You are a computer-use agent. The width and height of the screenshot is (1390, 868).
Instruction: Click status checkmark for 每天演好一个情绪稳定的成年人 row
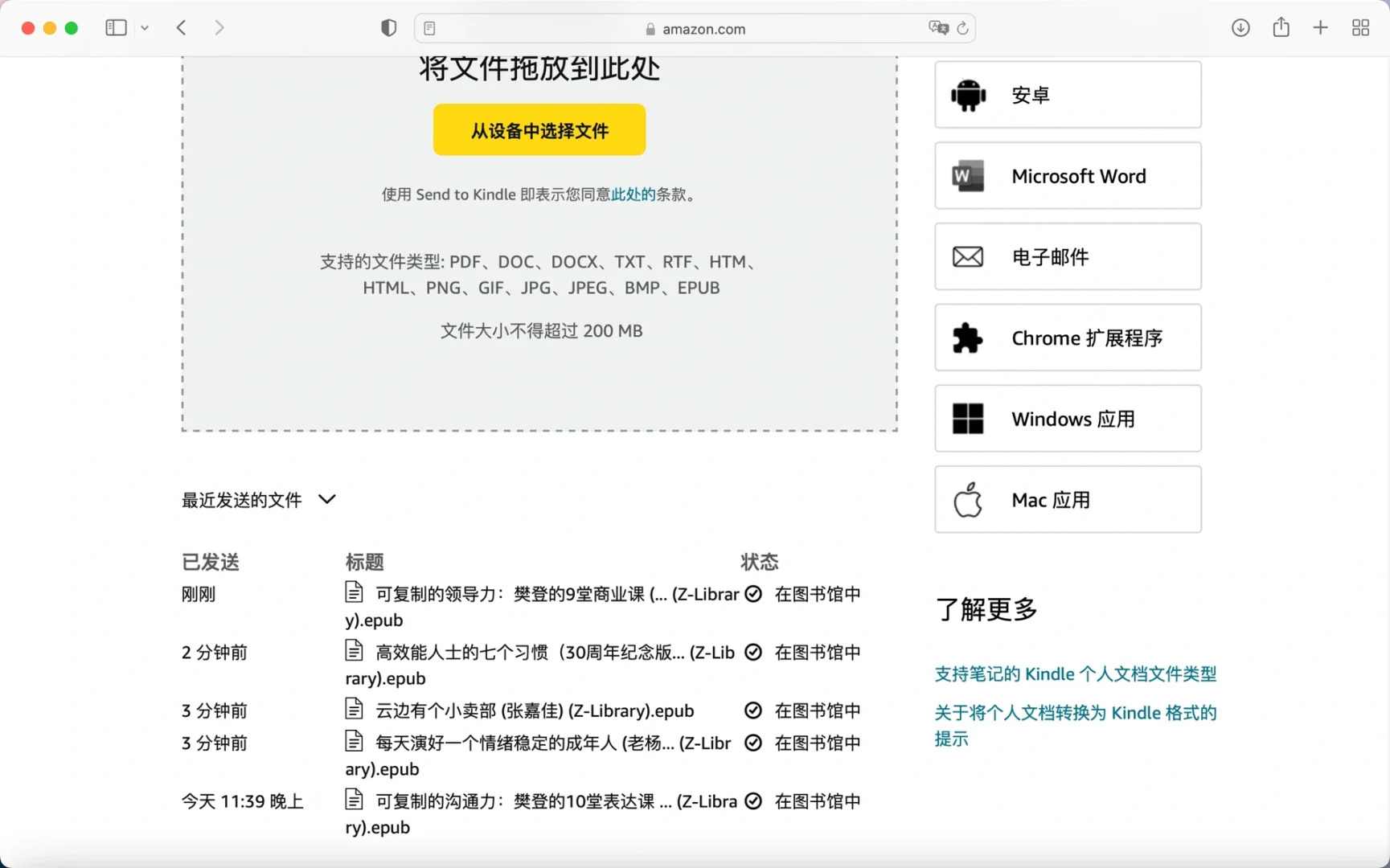753,743
